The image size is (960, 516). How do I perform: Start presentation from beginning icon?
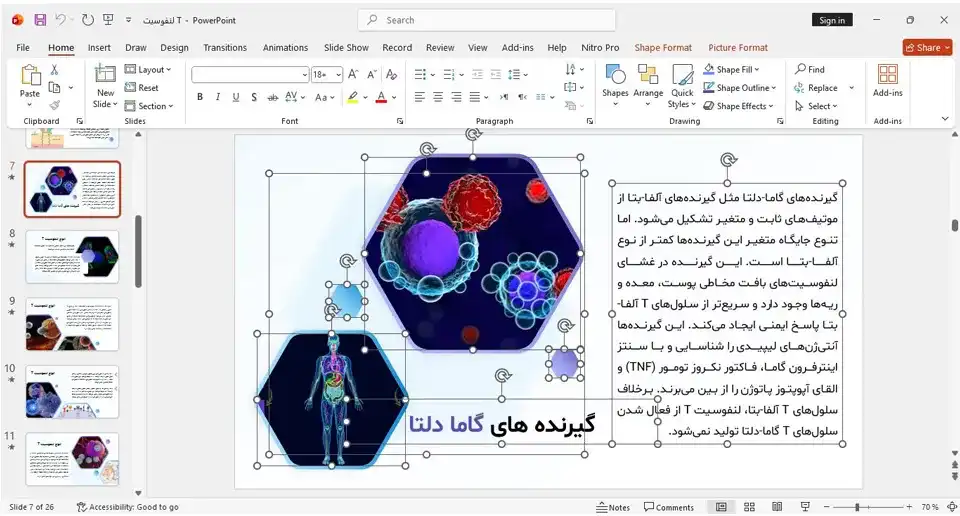(x=108, y=20)
